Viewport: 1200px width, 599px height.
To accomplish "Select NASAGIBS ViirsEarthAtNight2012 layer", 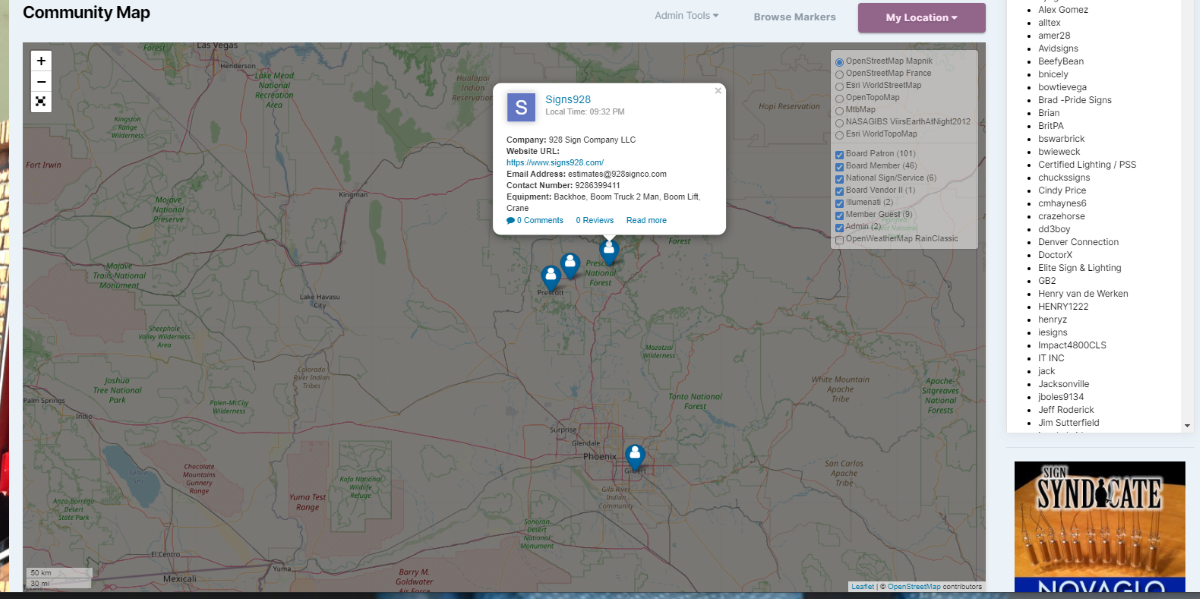I will pos(840,122).
